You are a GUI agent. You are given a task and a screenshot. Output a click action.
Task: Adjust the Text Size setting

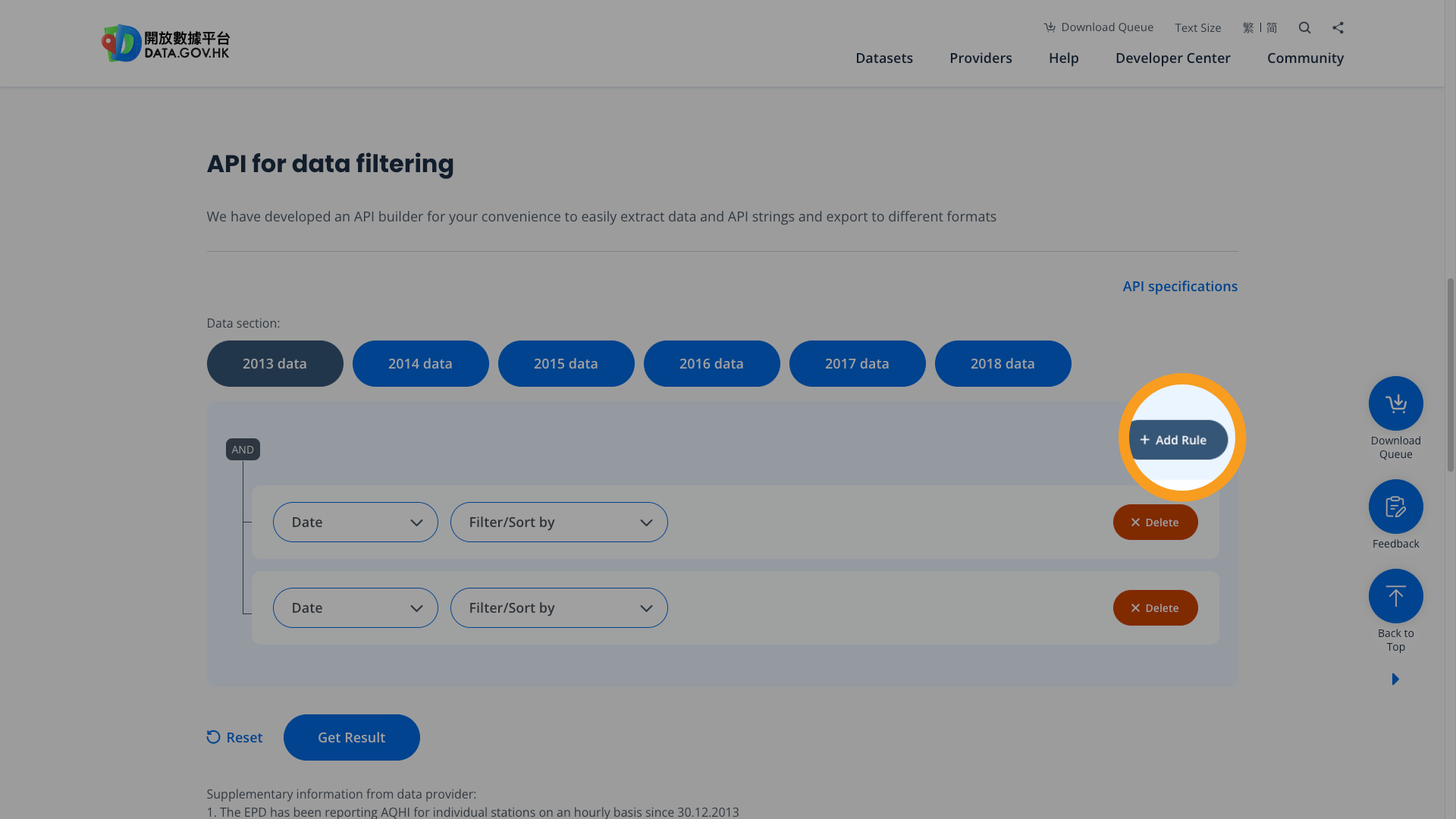pos(1197,27)
